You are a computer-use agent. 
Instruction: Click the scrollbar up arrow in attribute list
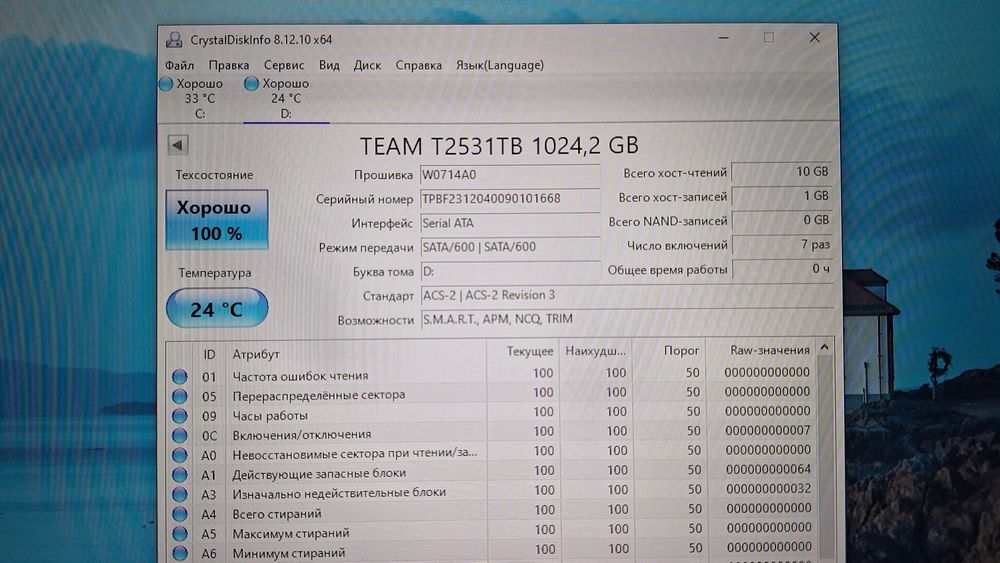[825, 347]
